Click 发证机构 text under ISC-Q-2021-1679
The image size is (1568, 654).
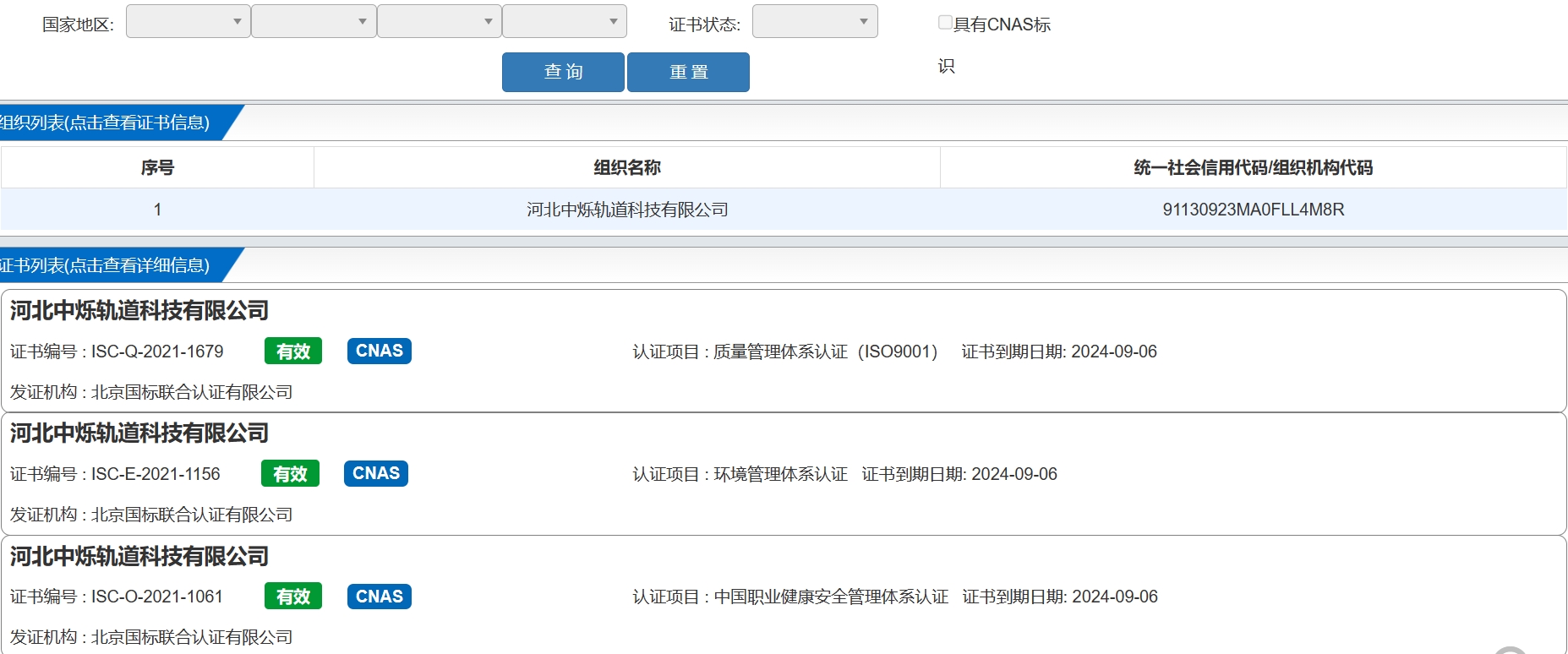(x=151, y=392)
